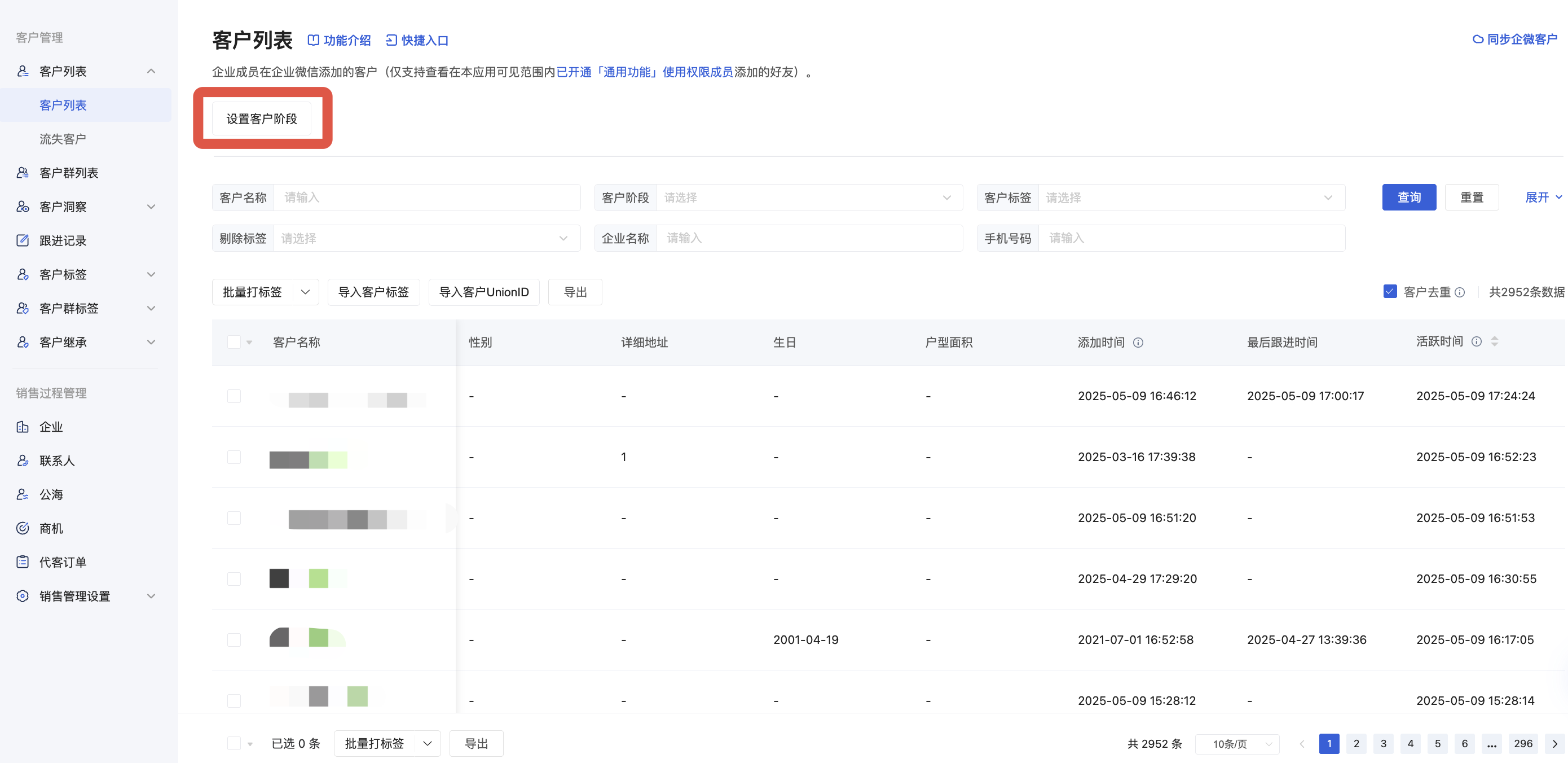Viewport: 1568px width, 763px height.
Task: Click the 客户列表 person icon in sidebar
Action: pyautogui.click(x=23, y=71)
